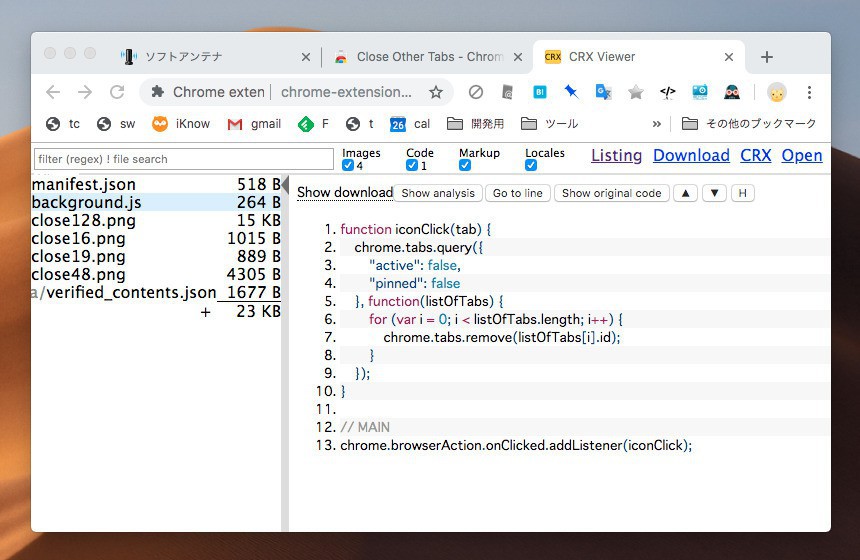Viewport: 860px width, 560px height.
Task: Click the Show analysis button
Action: click(x=437, y=193)
